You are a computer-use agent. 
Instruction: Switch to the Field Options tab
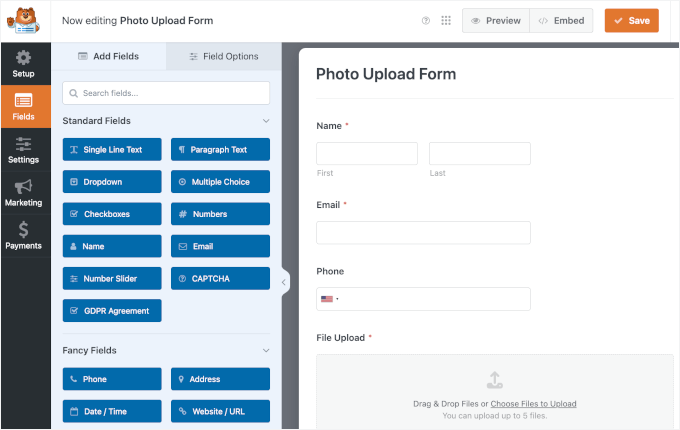[x=224, y=56]
